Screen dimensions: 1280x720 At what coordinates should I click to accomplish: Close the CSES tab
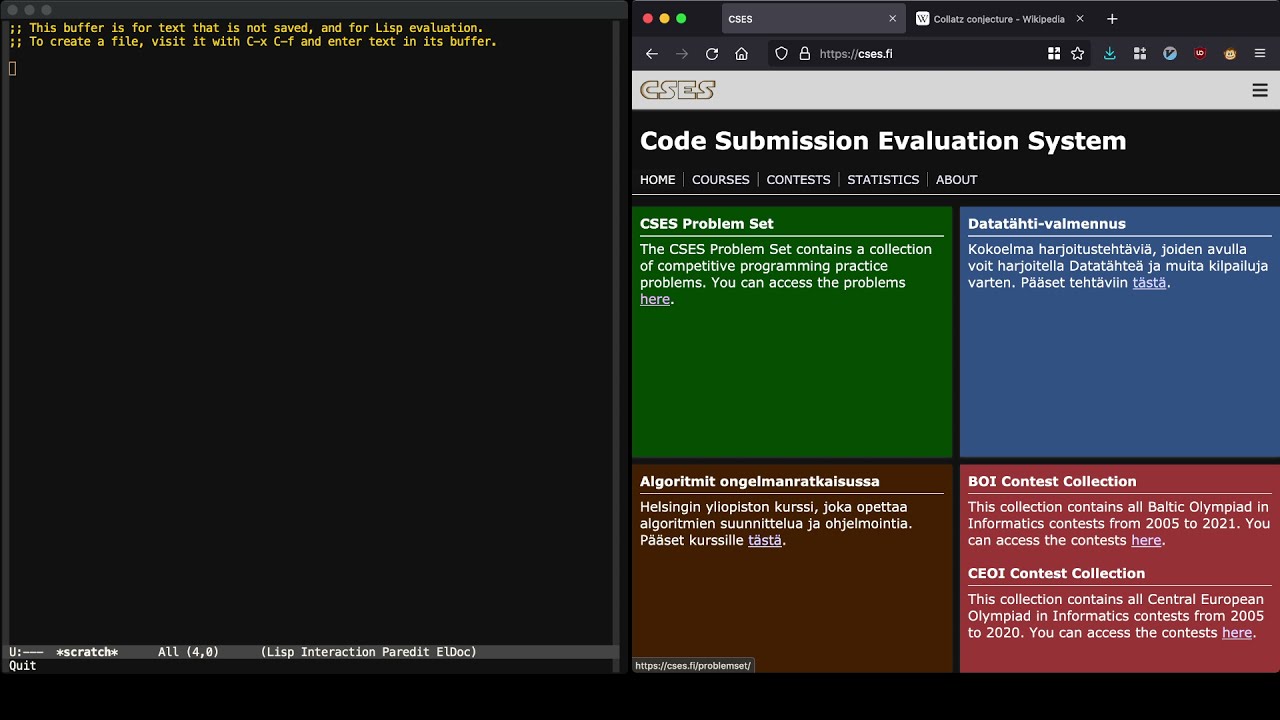(892, 19)
